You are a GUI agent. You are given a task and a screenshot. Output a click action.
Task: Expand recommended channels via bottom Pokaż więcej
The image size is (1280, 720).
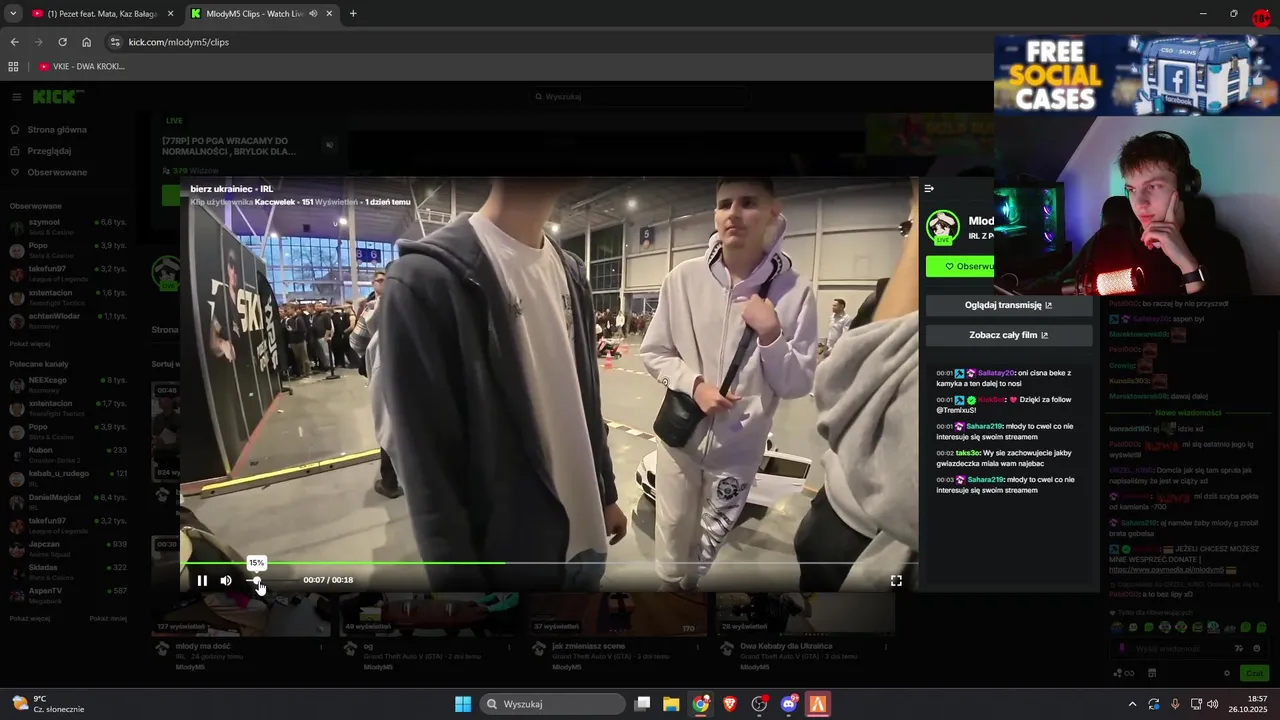[30, 618]
